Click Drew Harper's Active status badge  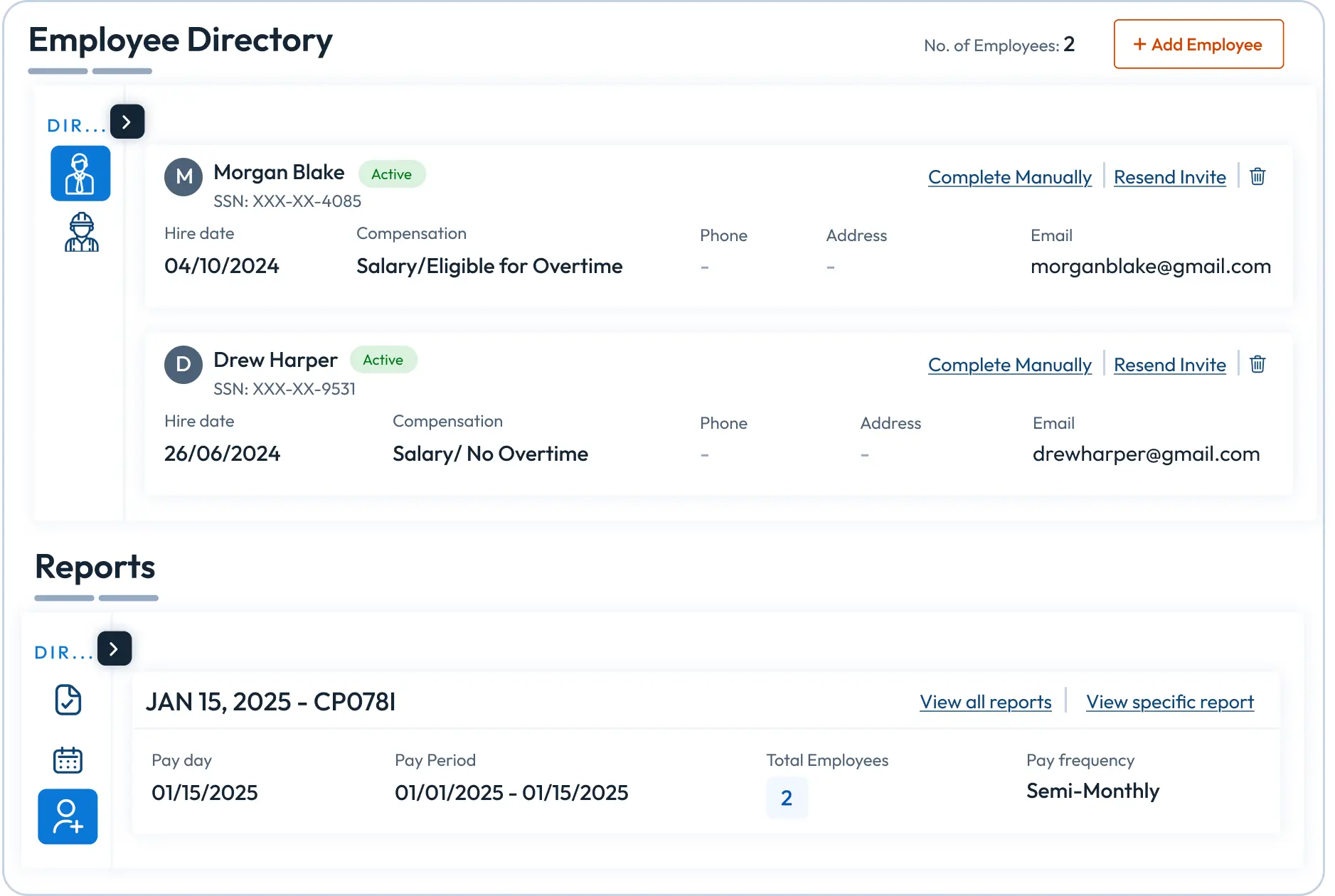pyautogui.click(x=383, y=360)
